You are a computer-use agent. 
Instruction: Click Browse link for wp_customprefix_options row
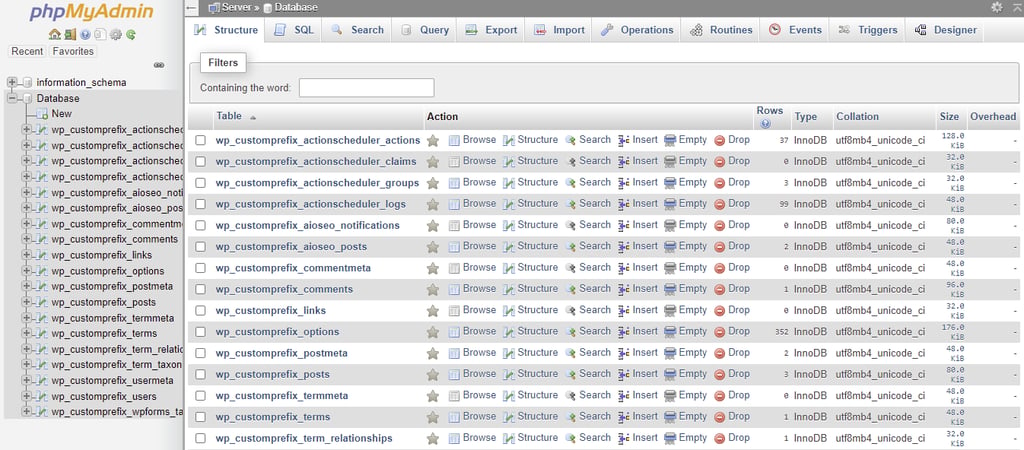(479, 331)
